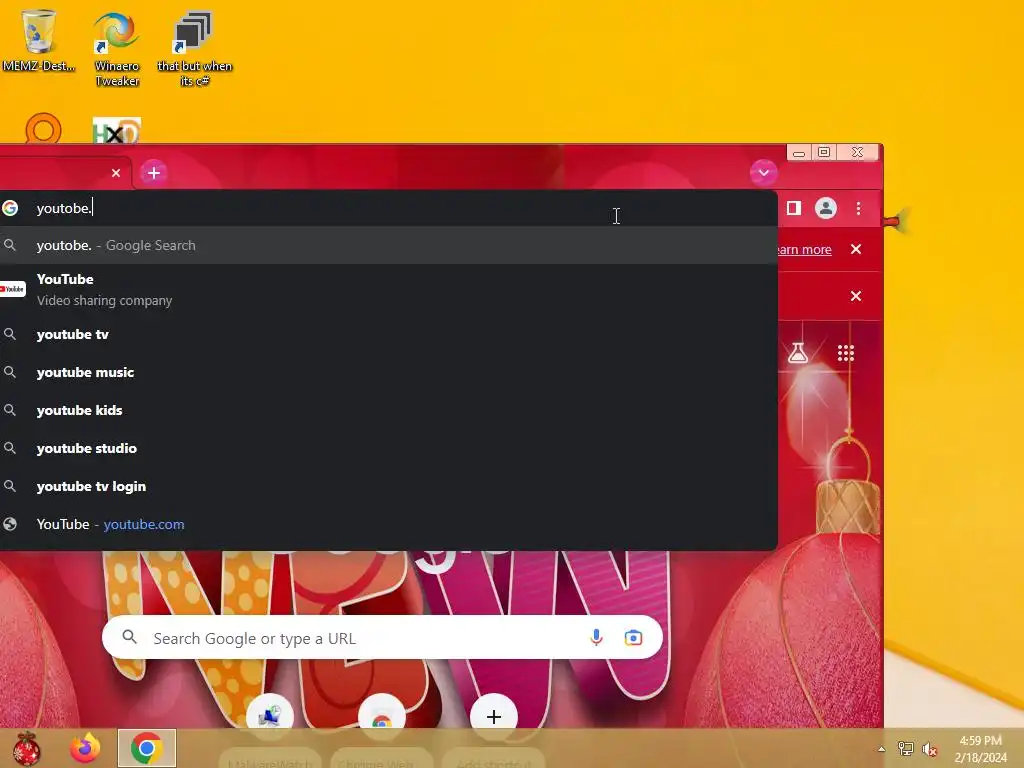Dismiss the infobar with Learn more link
Viewport: 1024px width, 768px height.
click(856, 249)
